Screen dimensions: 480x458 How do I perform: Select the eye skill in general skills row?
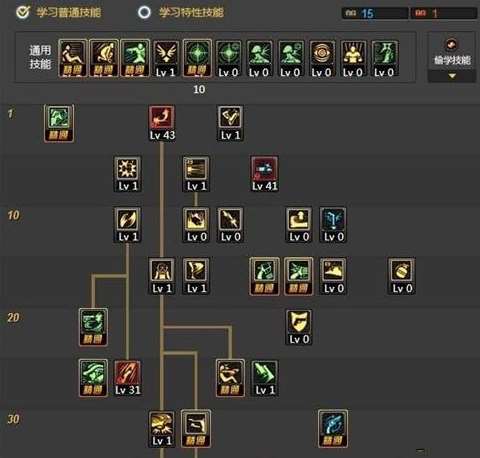(322, 59)
